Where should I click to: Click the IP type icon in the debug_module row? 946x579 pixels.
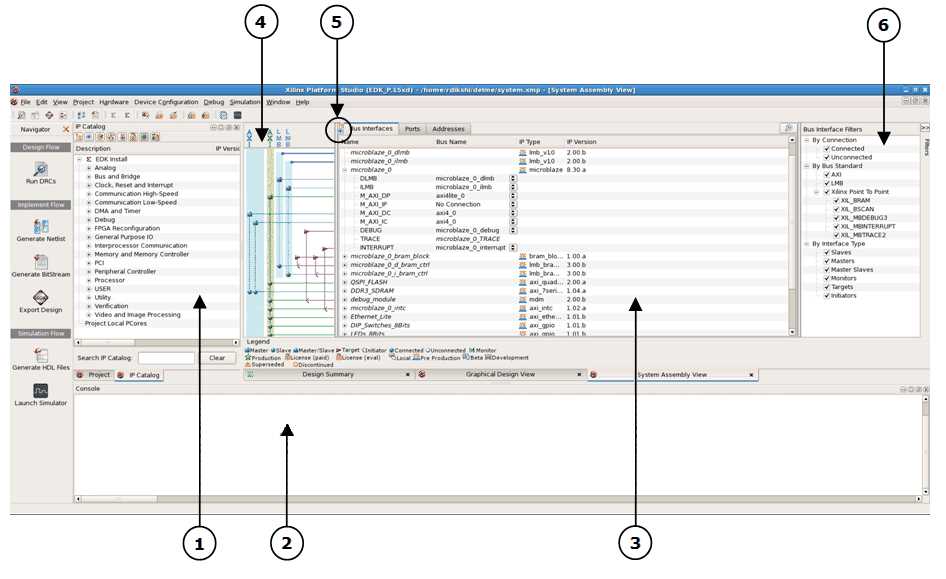pos(522,299)
